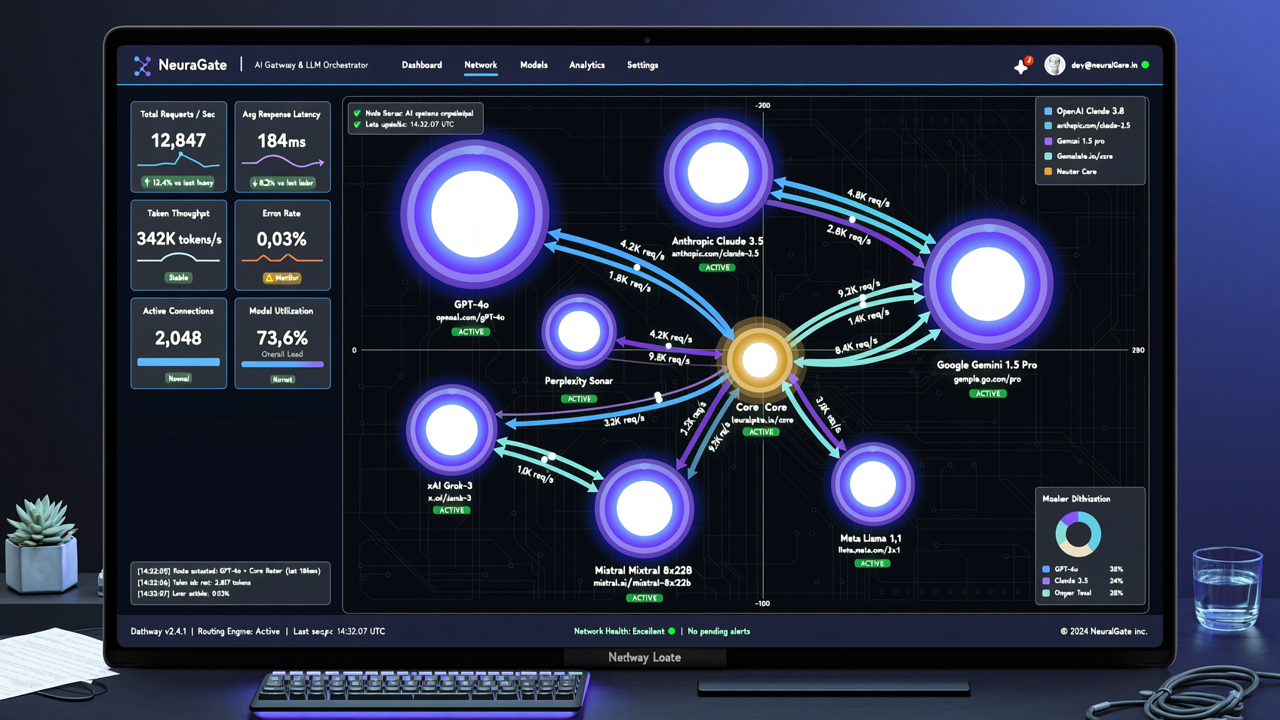Expand the Total Requests / Sec card
This screenshot has height=720, width=1280.
(x=179, y=147)
